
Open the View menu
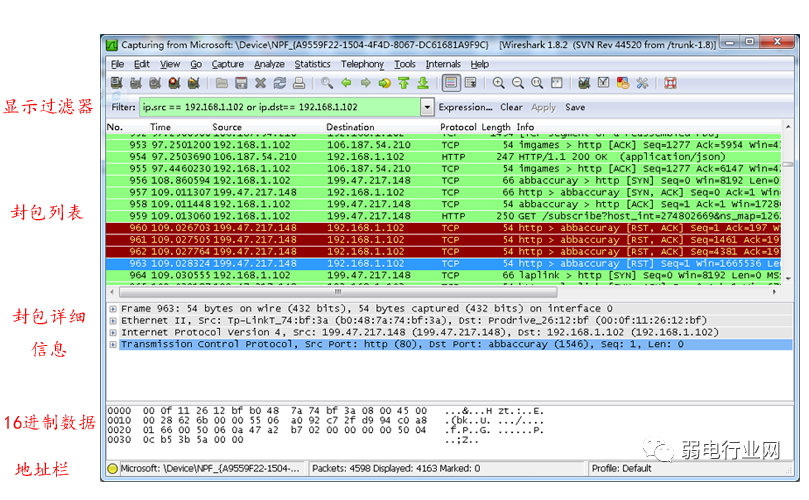170,64
